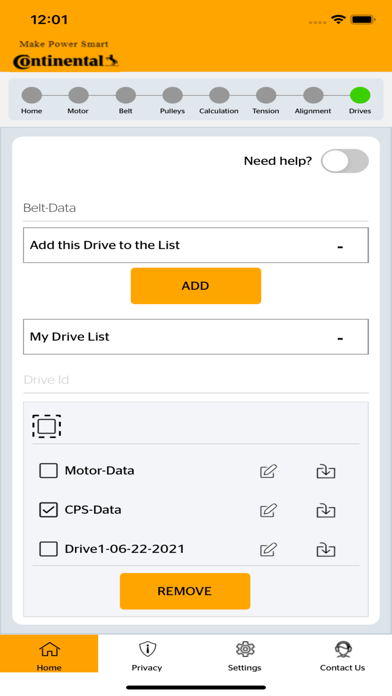
Task: Click the select-all dashed square icon
Action: 47,426
